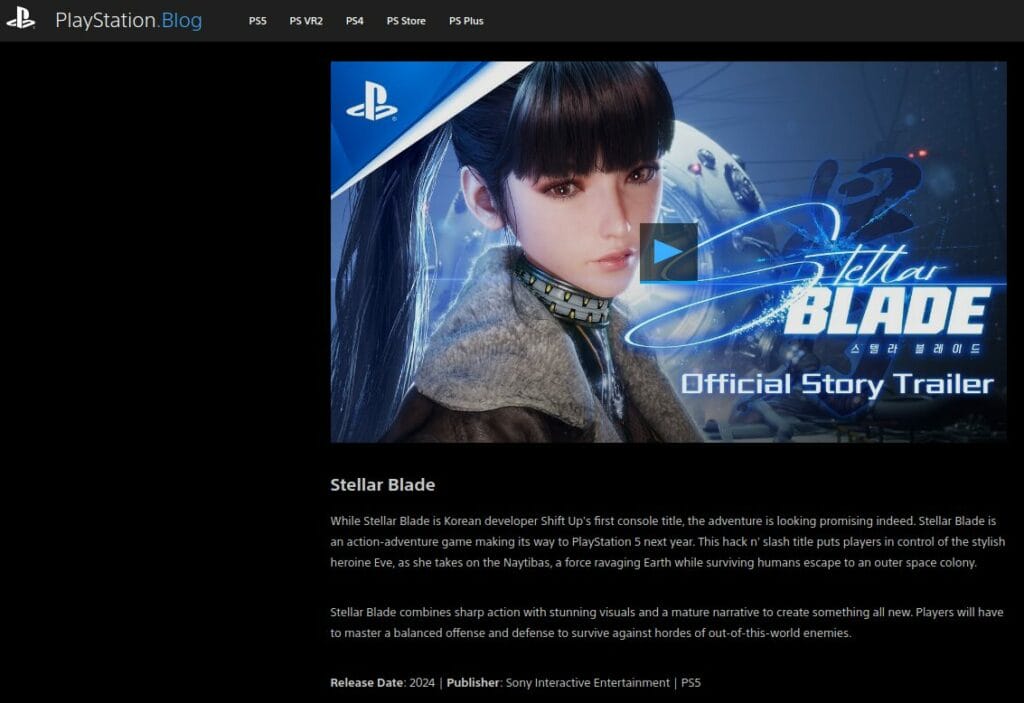Click the Official Story Trailer caption
This screenshot has width=1024, height=703.
tap(837, 384)
